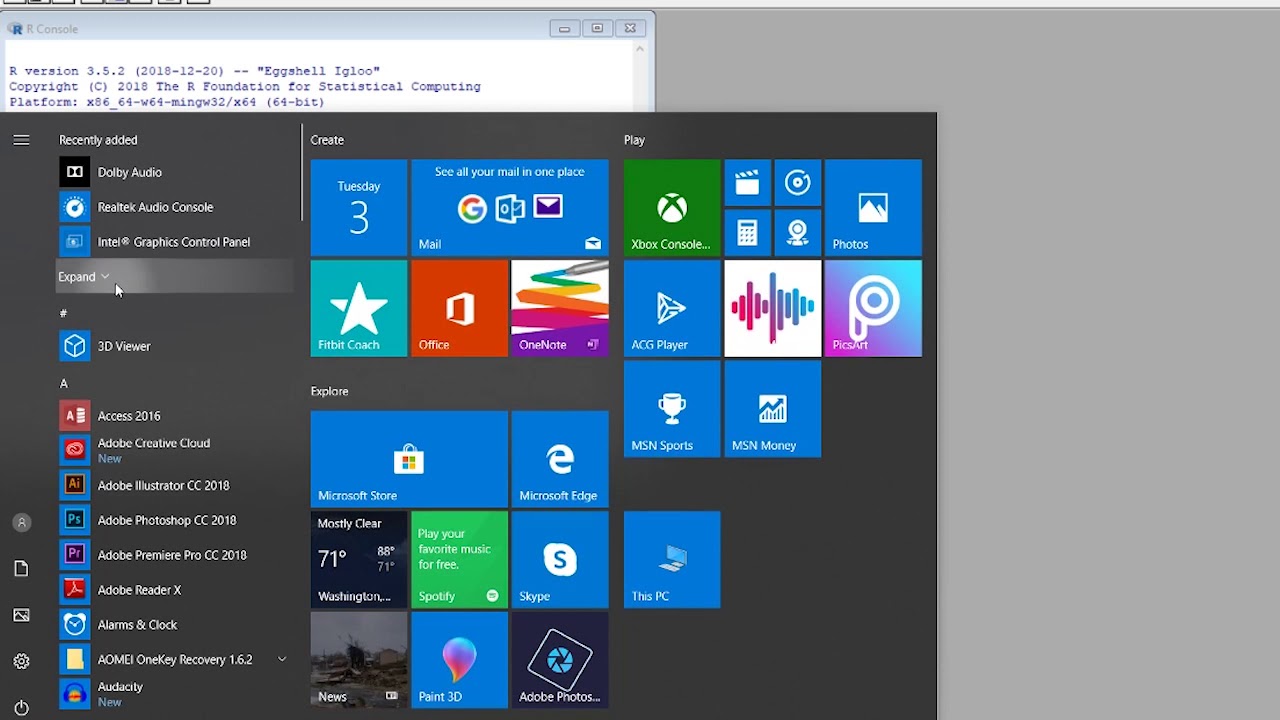The width and height of the screenshot is (1280, 720).
Task: Open the Calendar tile showing Tuesday 3
Action: coord(359,207)
